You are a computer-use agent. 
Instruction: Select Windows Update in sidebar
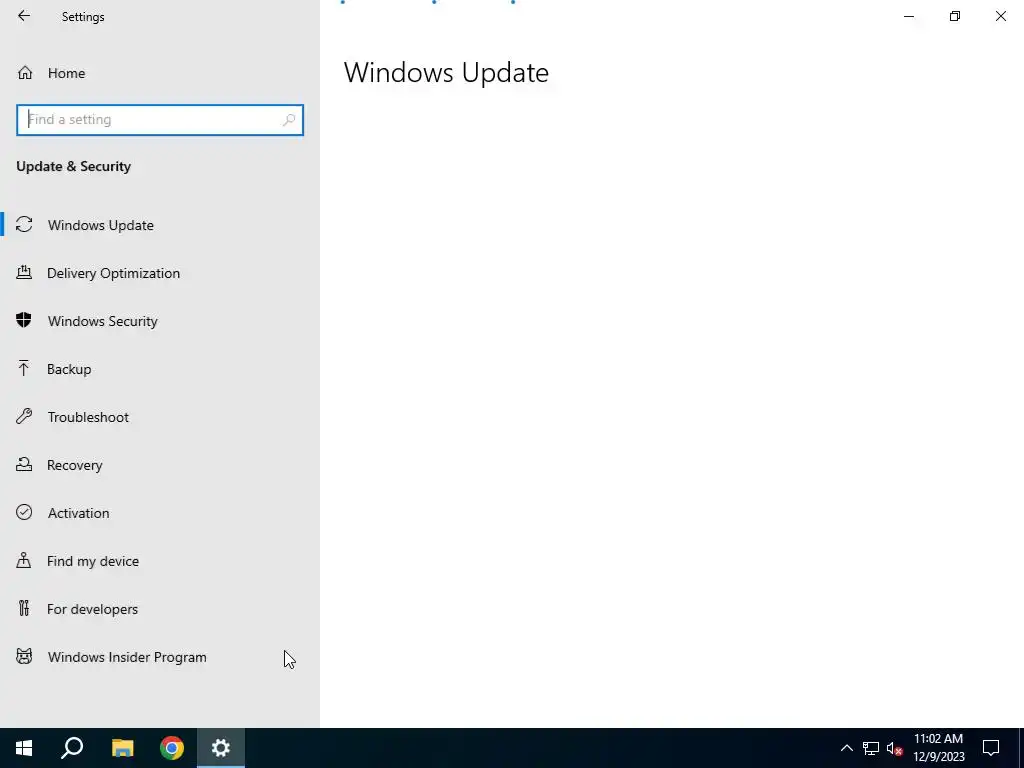pos(160,225)
